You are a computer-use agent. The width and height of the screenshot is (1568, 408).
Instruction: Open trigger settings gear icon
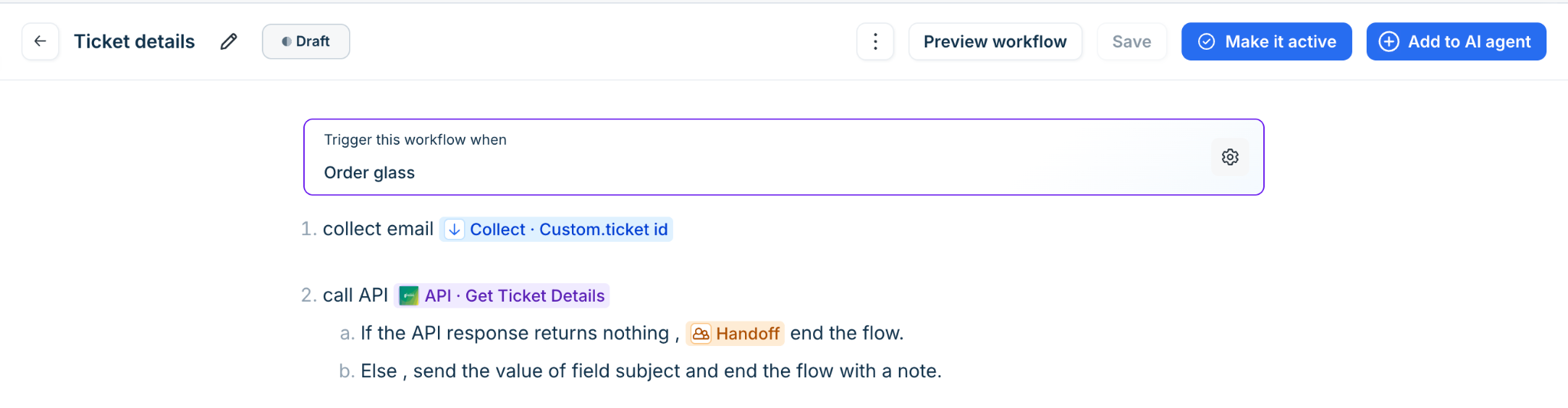click(x=1230, y=157)
